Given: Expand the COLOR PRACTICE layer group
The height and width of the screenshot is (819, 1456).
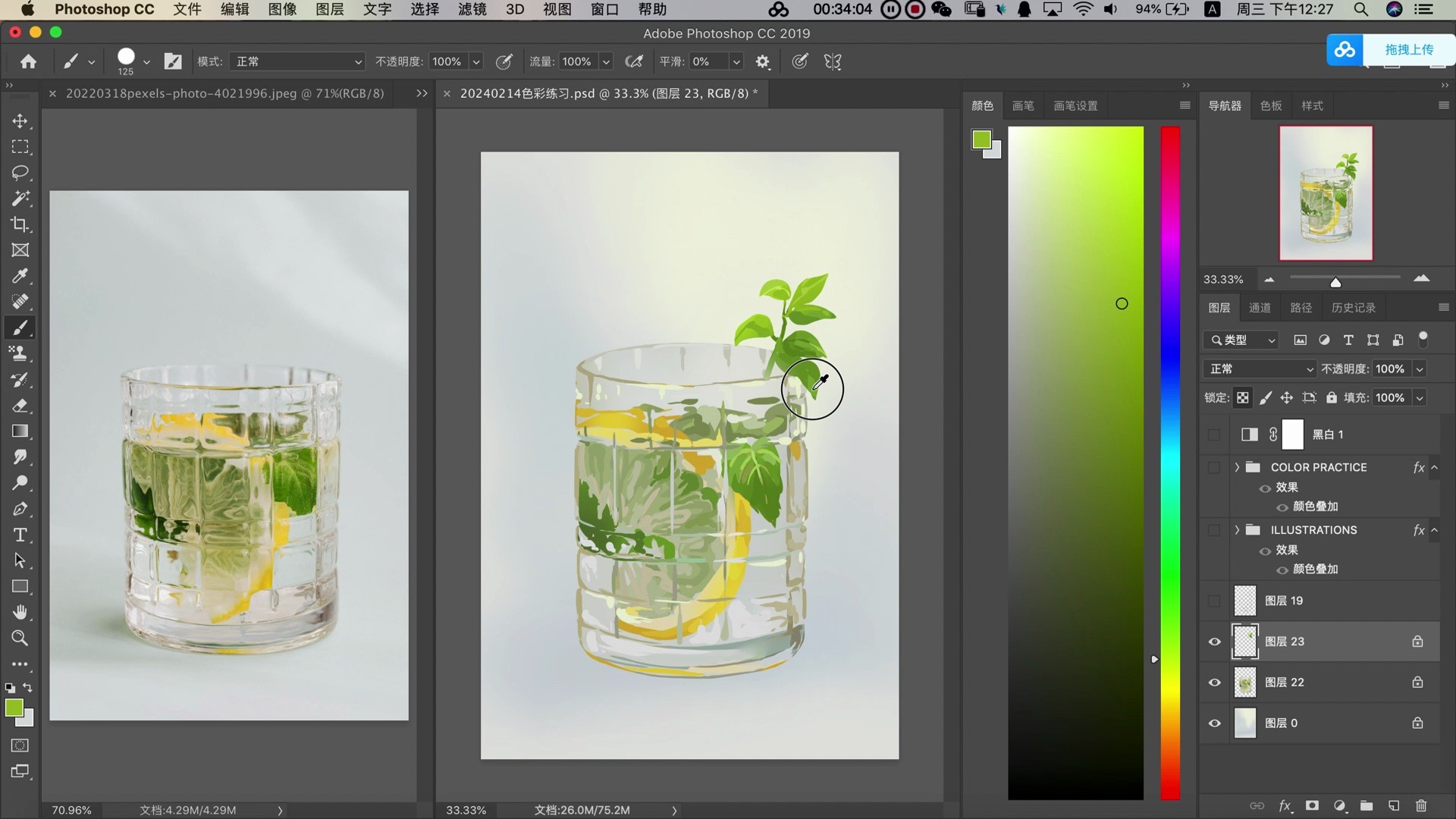Looking at the screenshot, I should 1237,467.
